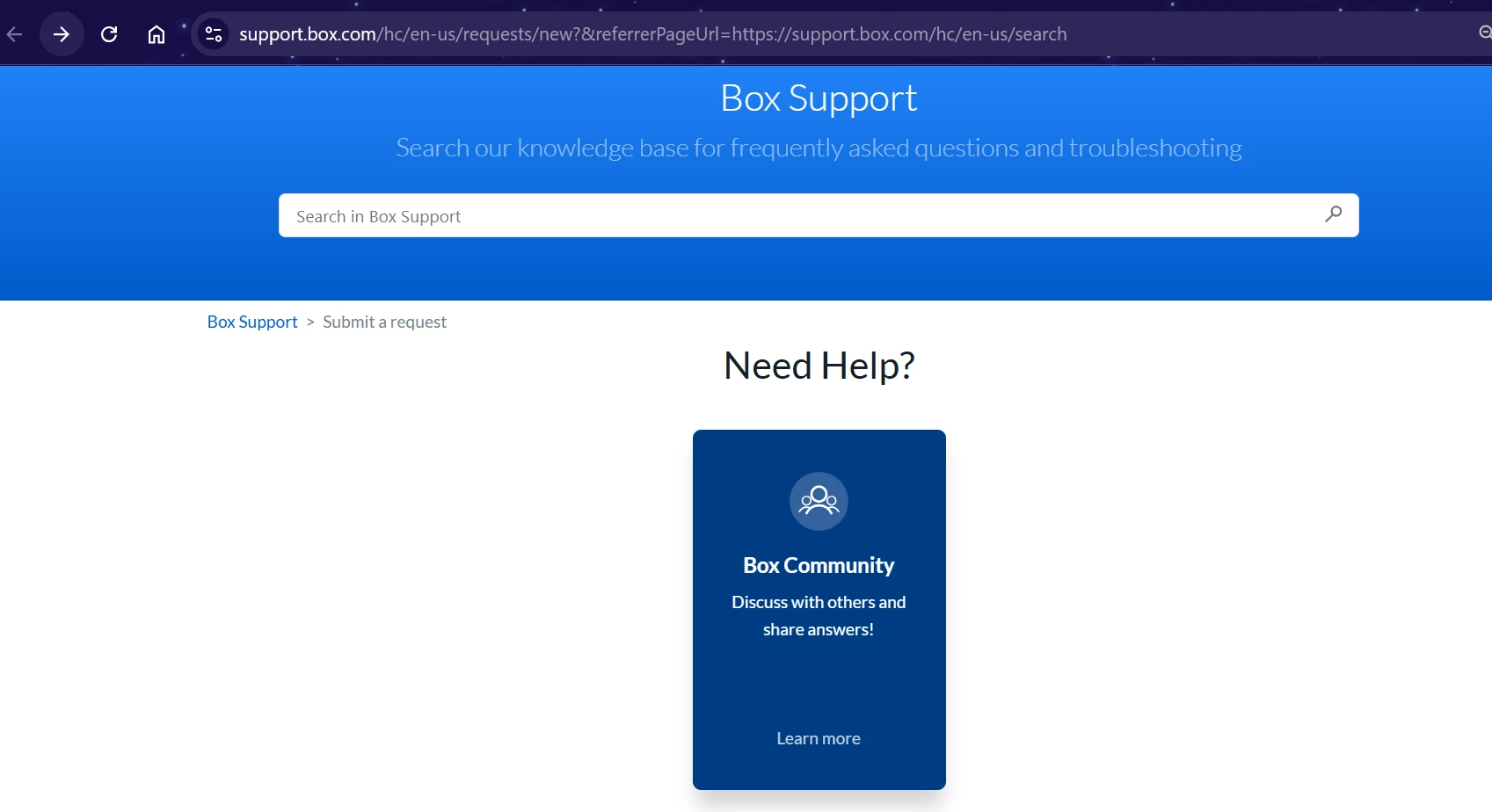1492x812 pixels.
Task: Run search with the magnifying glass icon
Action: [1333, 214]
